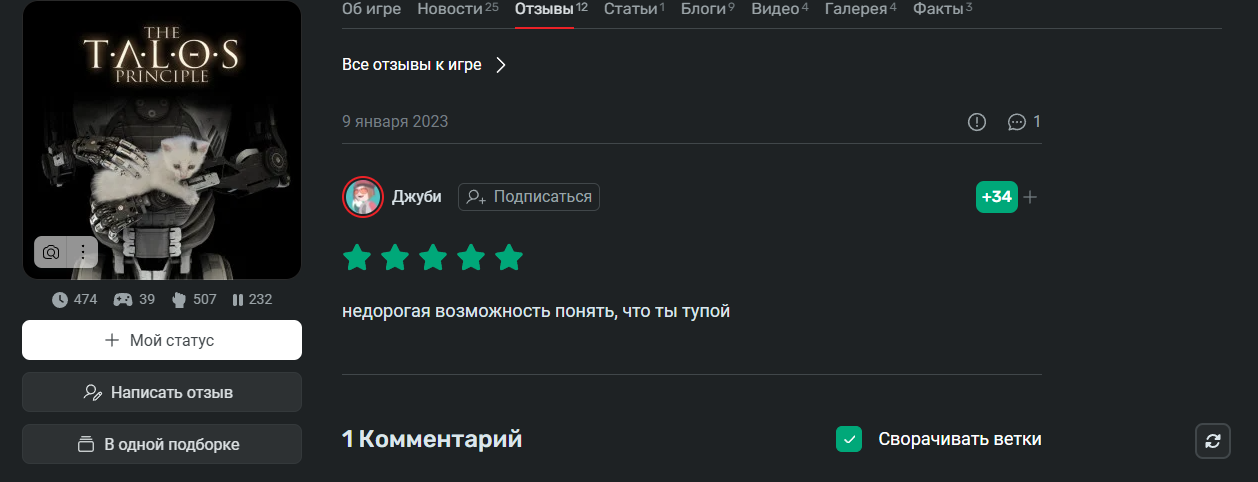Toggle the Сворачивать ветки checkbox
This screenshot has height=482, width=1258.
[x=849, y=439]
